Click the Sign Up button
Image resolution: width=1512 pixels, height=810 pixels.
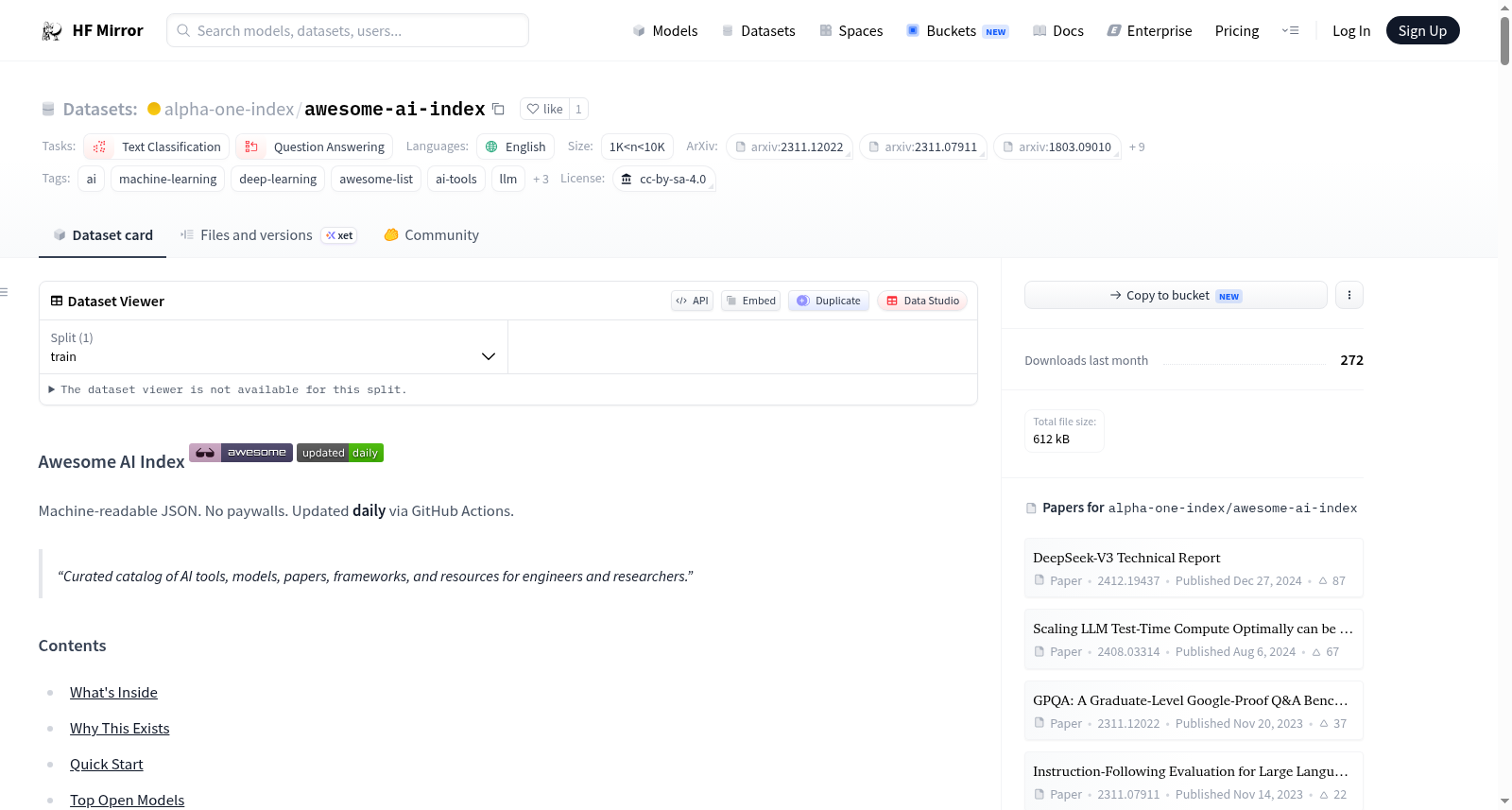click(x=1422, y=30)
